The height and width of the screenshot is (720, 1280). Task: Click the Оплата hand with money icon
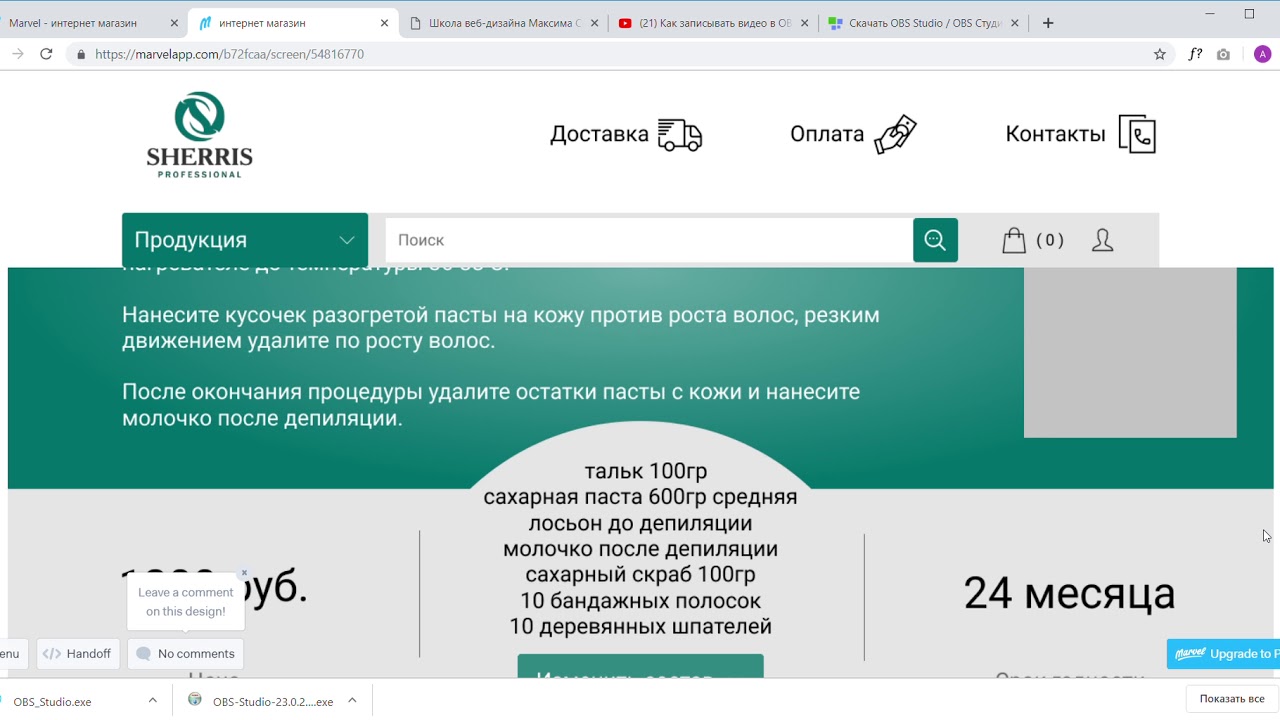click(895, 134)
